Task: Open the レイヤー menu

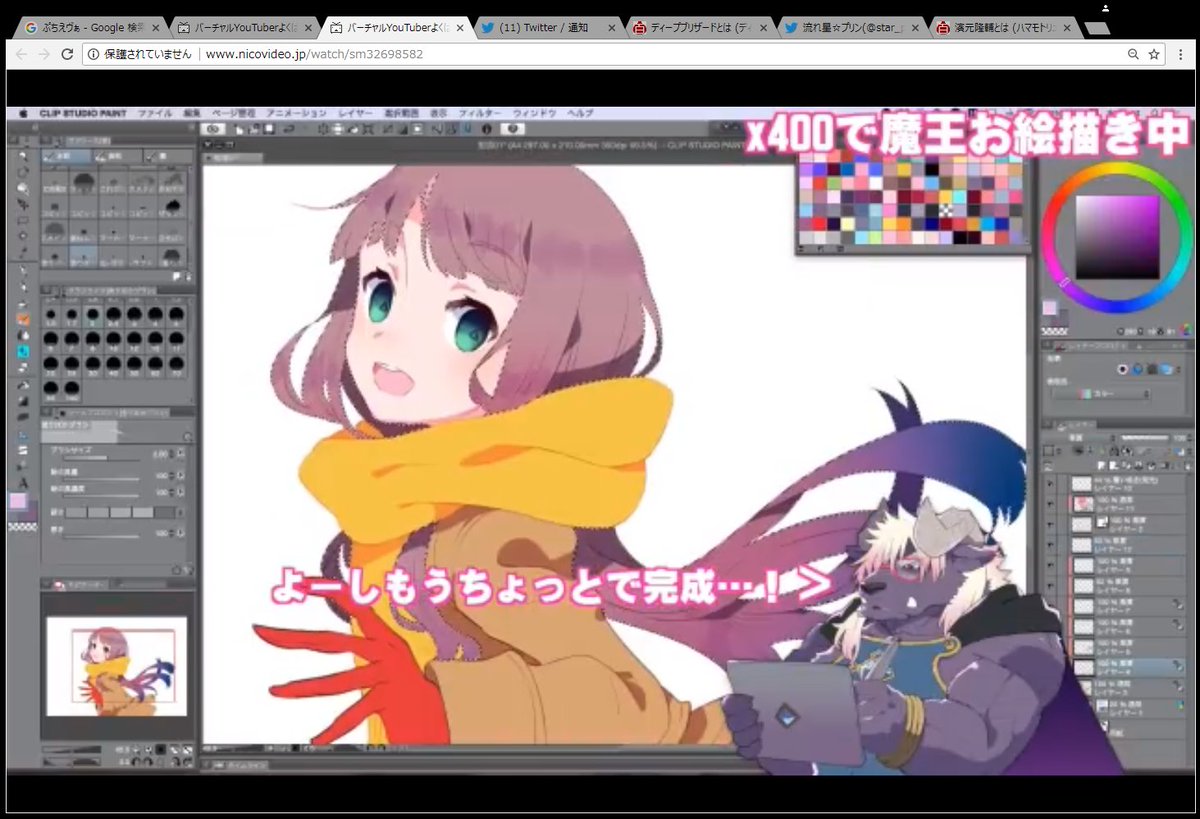Action: [x=355, y=114]
